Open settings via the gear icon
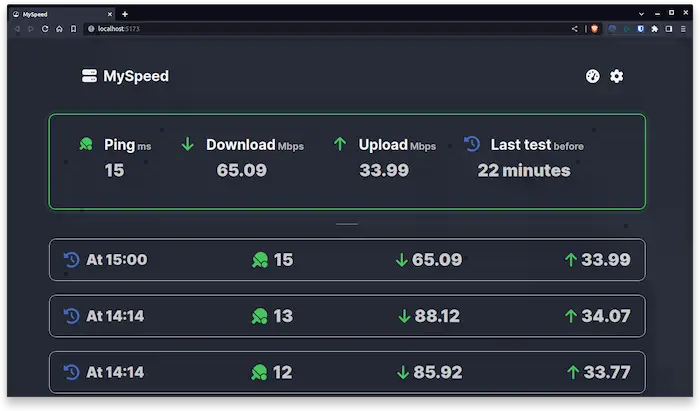The height and width of the screenshot is (411, 700). 617,76
